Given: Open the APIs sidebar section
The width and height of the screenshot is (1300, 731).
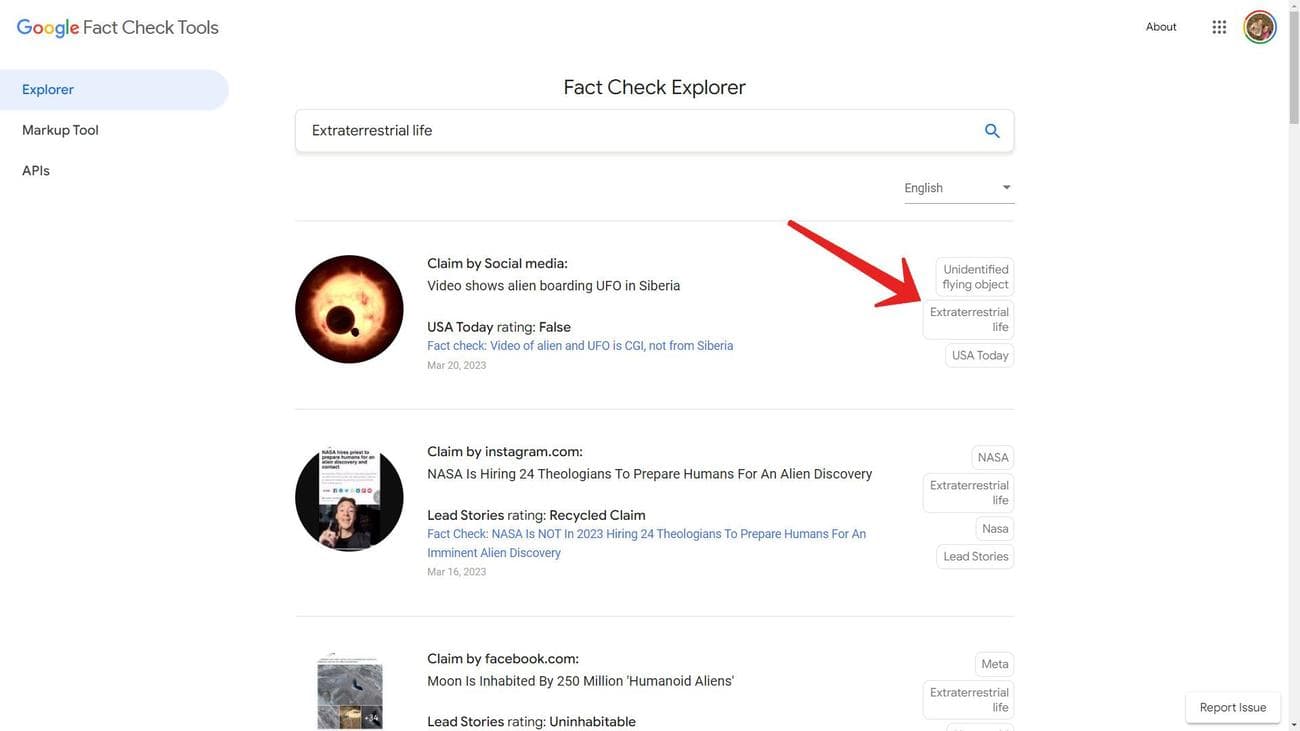Looking at the screenshot, I should [36, 171].
